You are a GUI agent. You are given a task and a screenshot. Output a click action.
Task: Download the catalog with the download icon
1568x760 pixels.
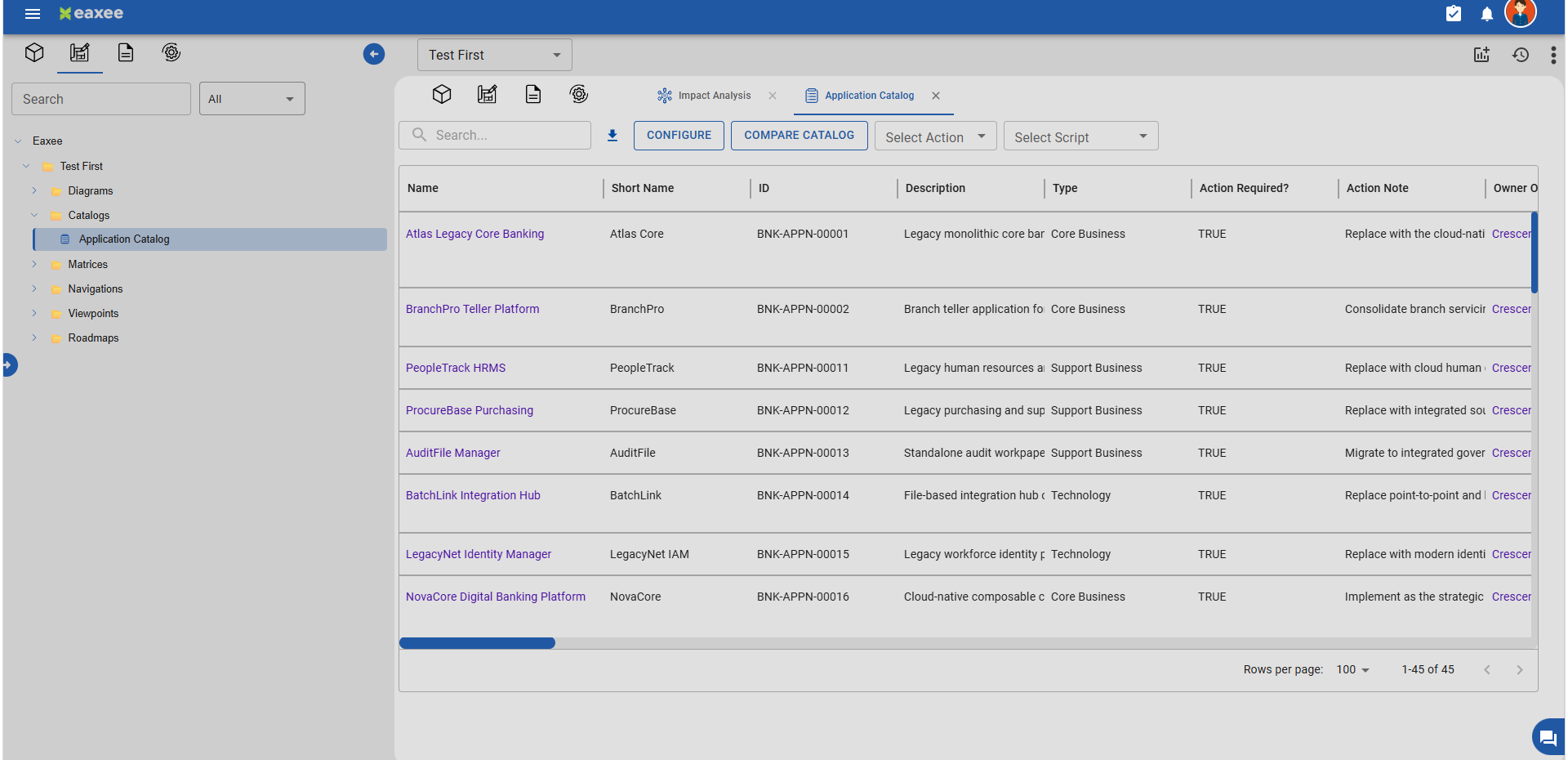click(x=612, y=136)
